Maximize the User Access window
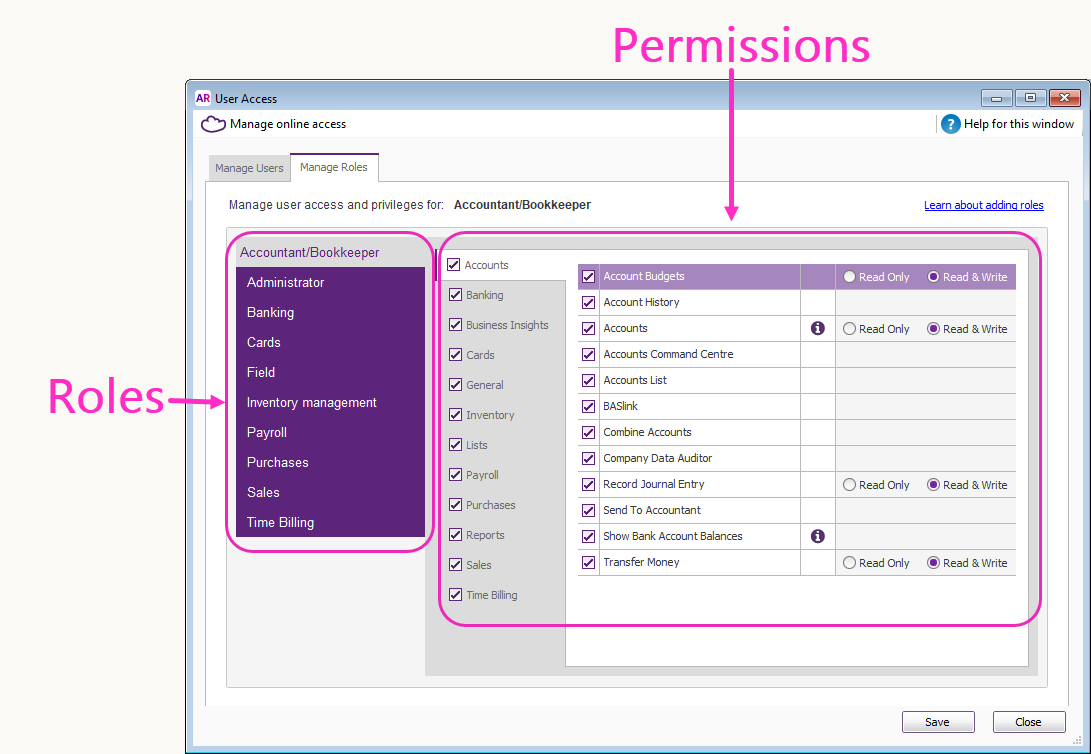This screenshot has width=1091, height=754. point(1030,98)
